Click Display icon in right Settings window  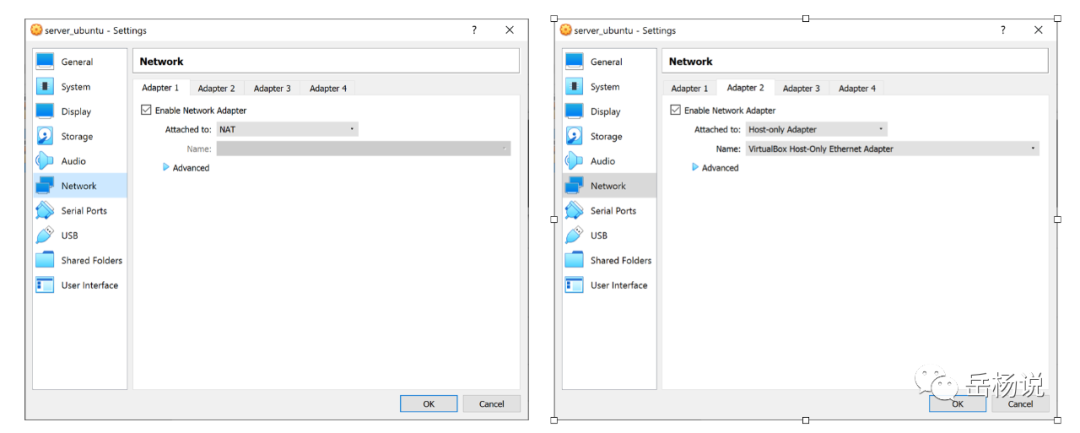(x=574, y=112)
